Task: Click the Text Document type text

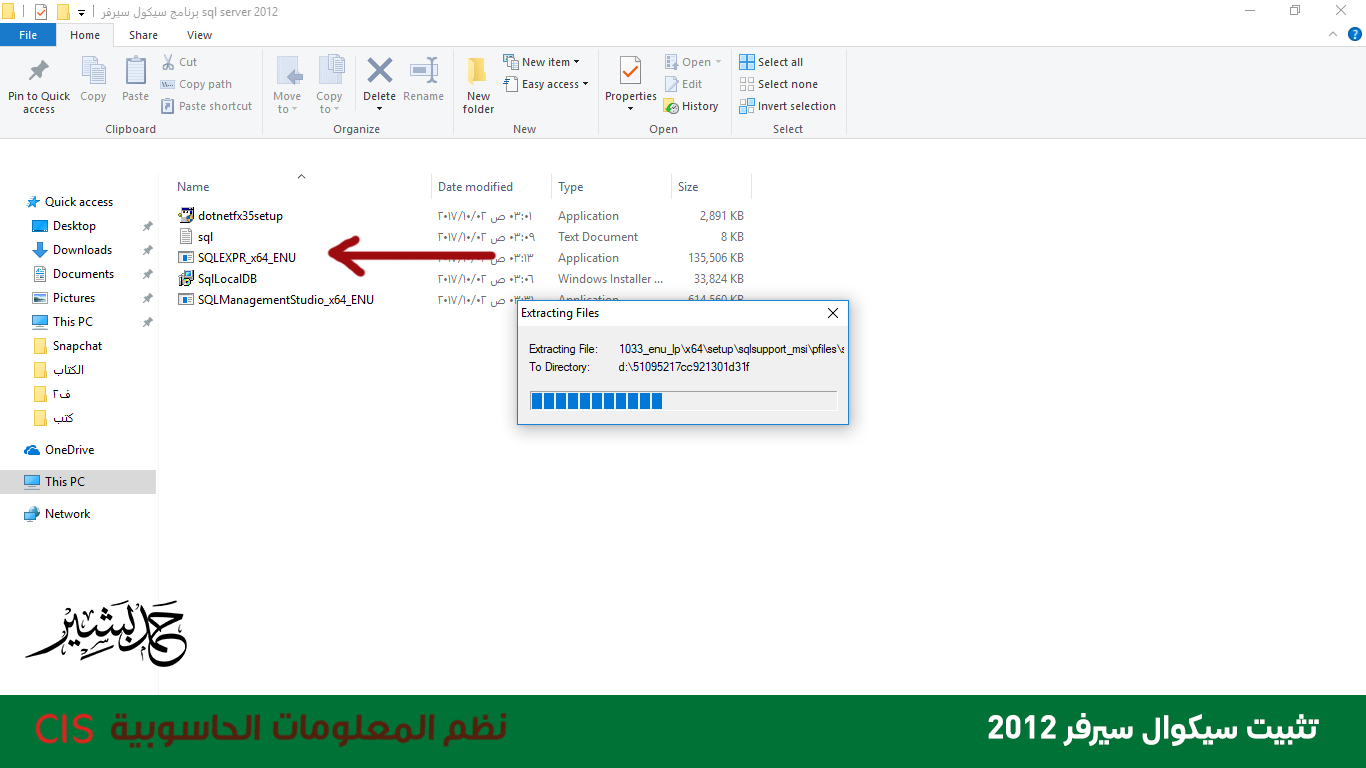Action: [x=598, y=237]
